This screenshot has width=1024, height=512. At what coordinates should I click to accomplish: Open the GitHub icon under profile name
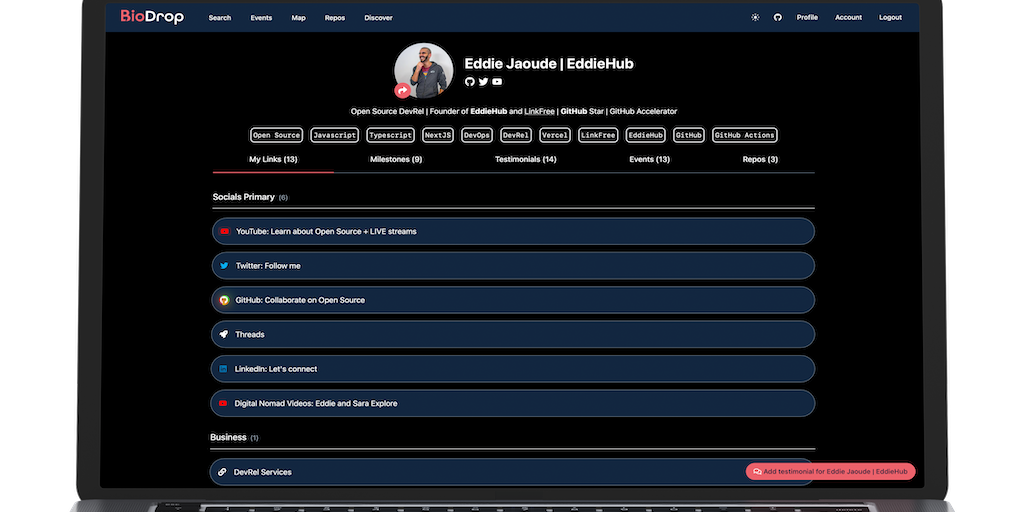470,82
